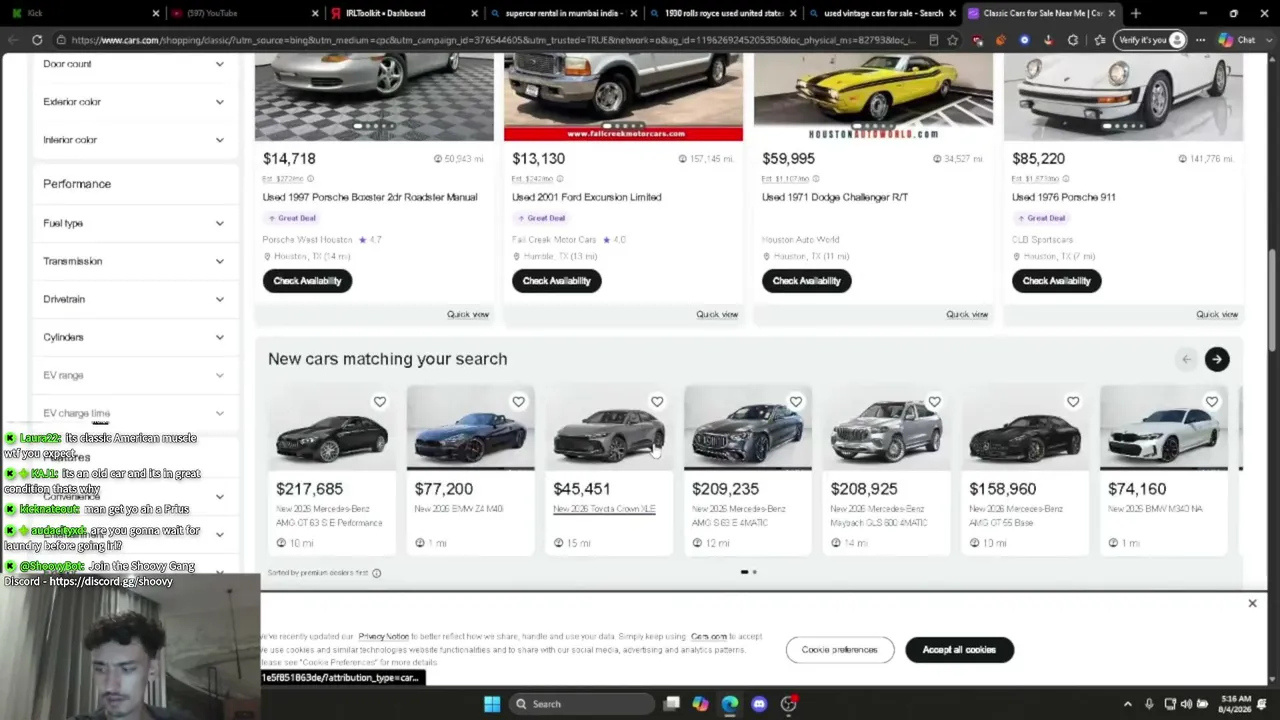The image size is (1280, 720).
Task: Open Quick view for the Porsche 911
Action: (x=1217, y=314)
